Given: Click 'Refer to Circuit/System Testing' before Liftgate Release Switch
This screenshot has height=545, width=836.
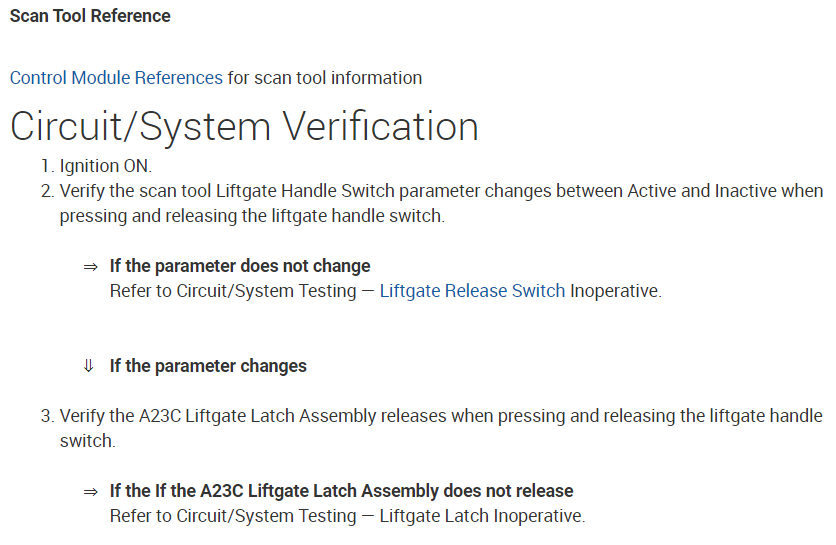Looking at the screenshot, I should 232,291.
